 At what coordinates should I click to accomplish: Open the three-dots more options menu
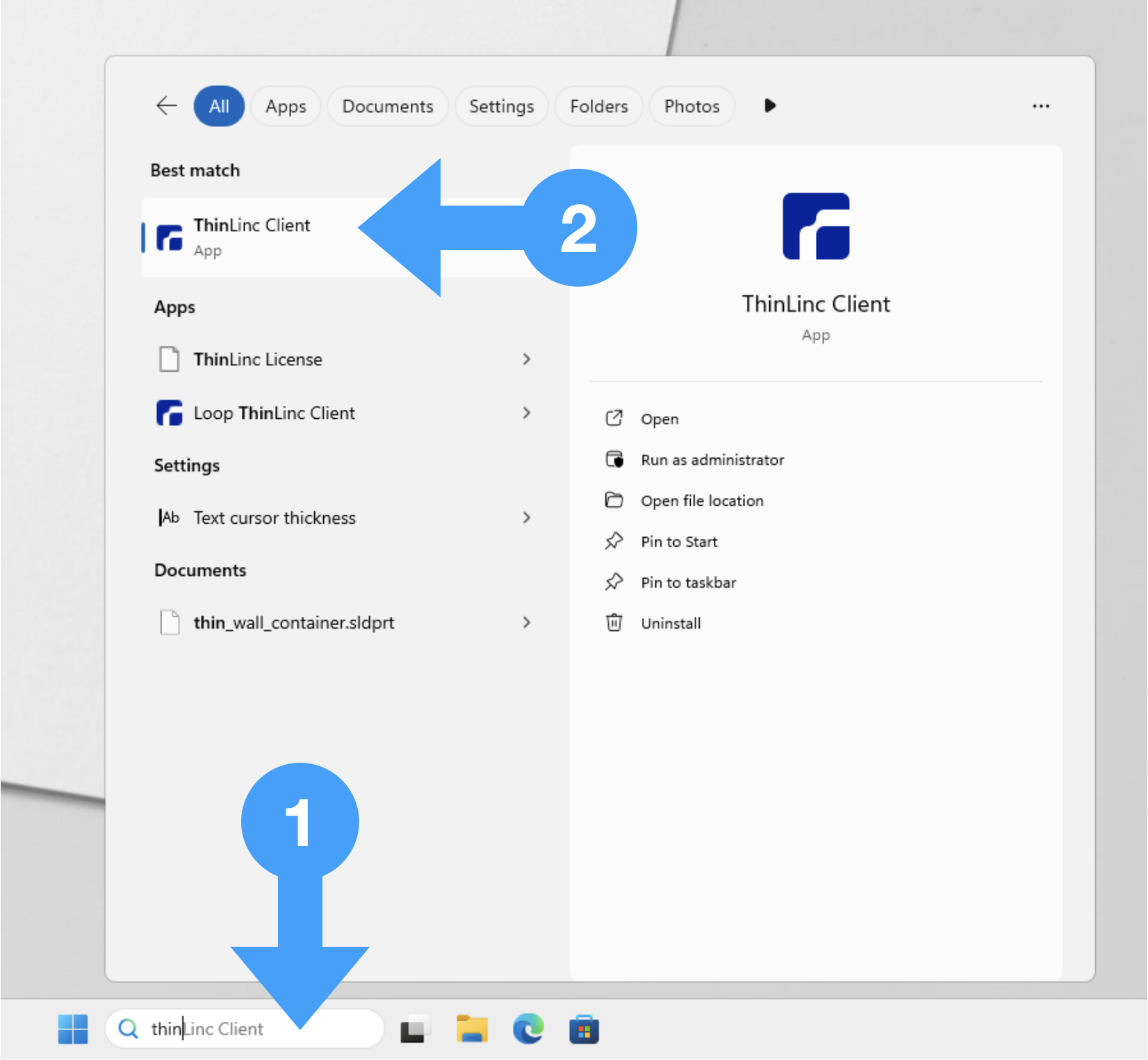[1040, 106]
